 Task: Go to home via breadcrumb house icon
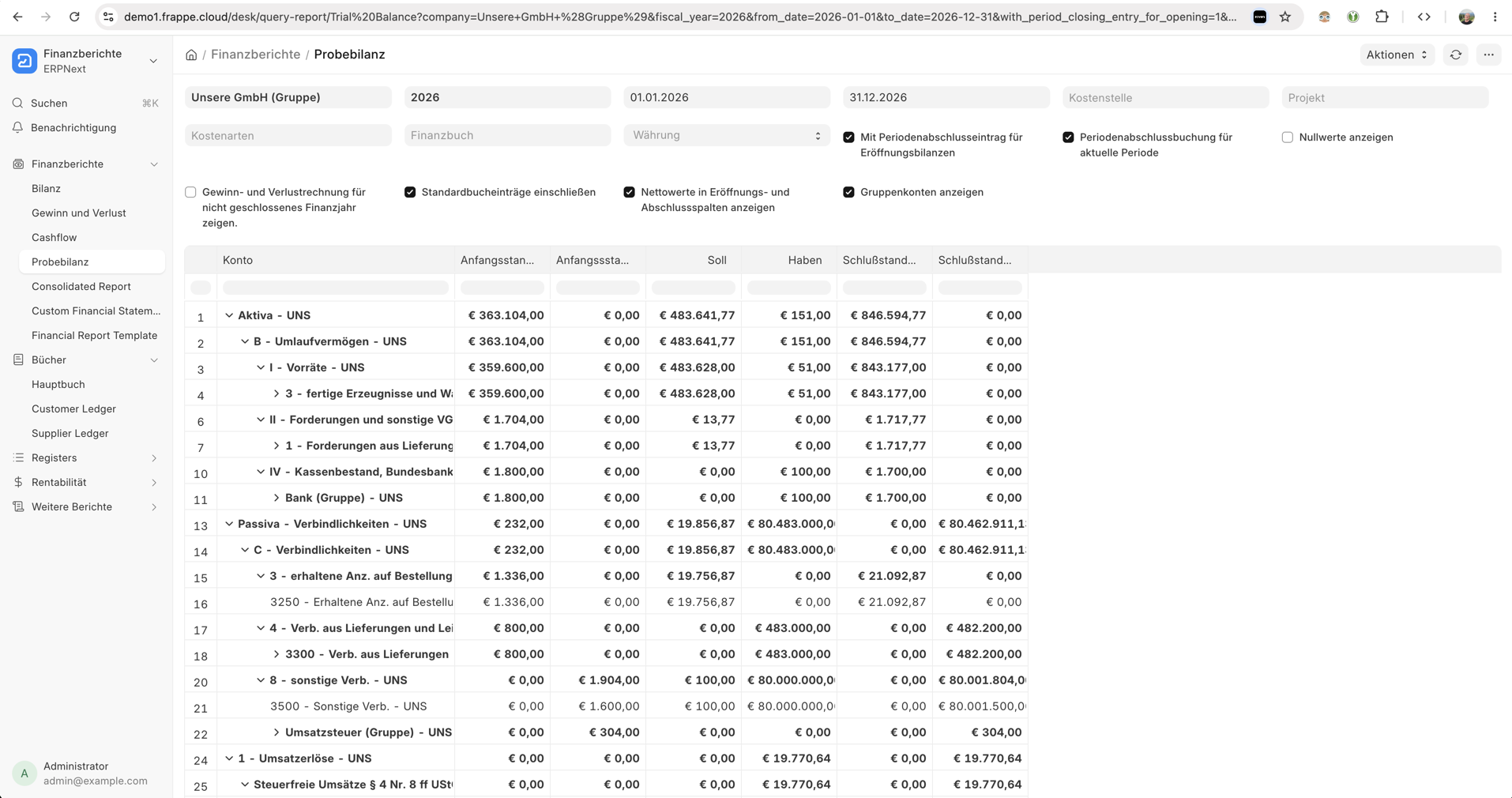click(x=191, y=55)
